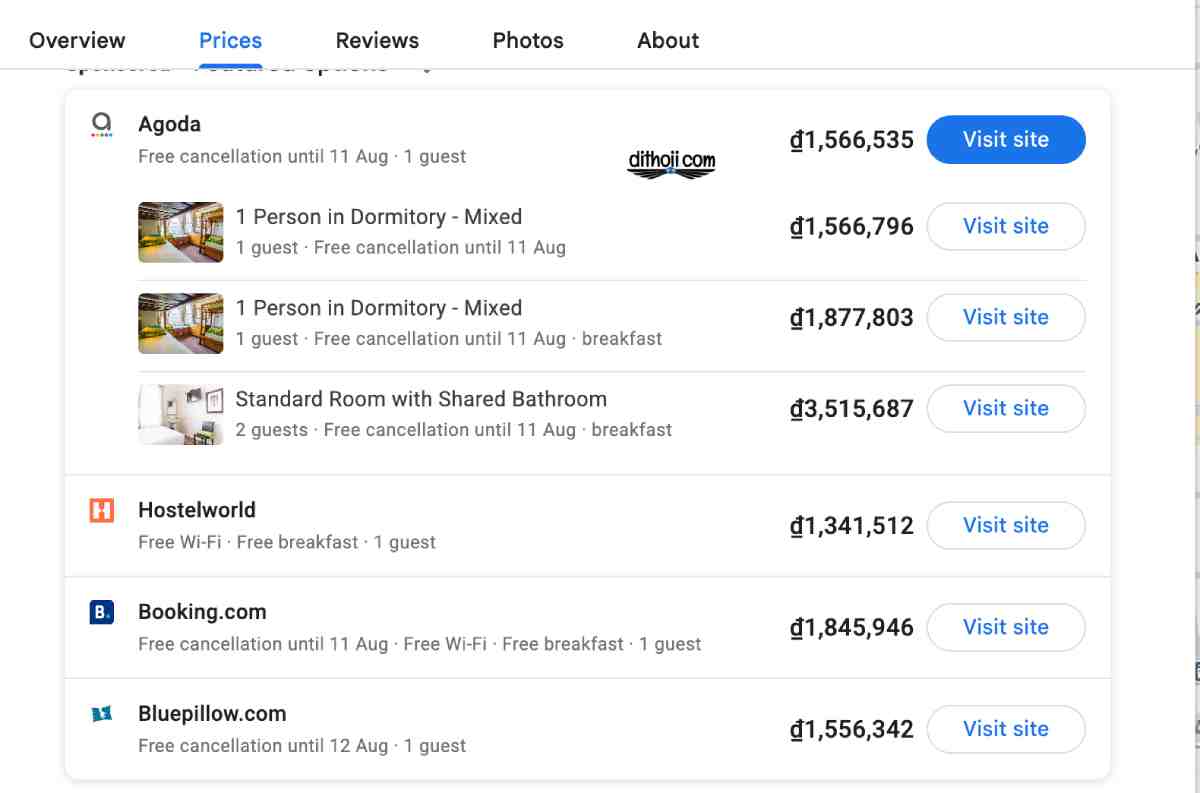Click the Booking.com provider name

[x=202, y=612]
